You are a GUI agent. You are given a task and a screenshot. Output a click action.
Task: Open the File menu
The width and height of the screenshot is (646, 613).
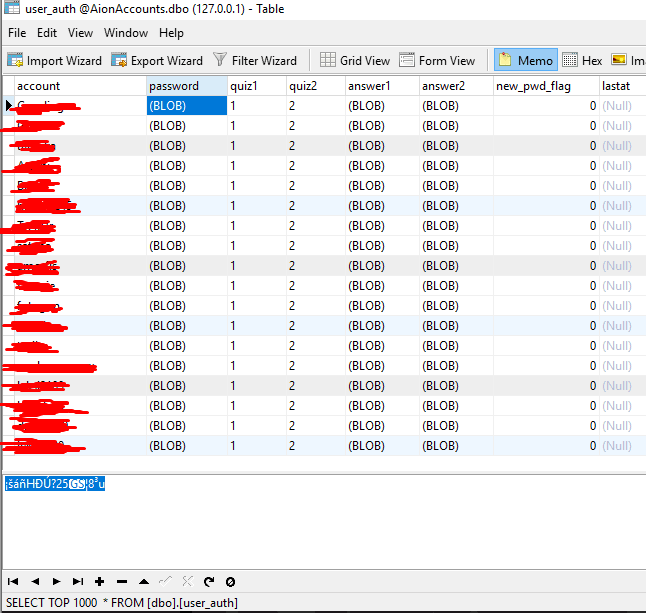(x=17, y=33)
